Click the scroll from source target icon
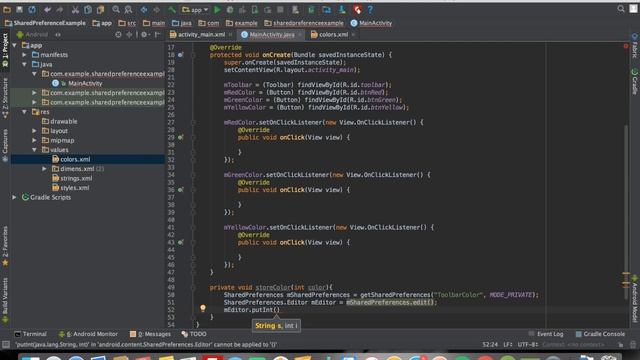Viewport: 640px width, 360px height. (x=118, y=35)
